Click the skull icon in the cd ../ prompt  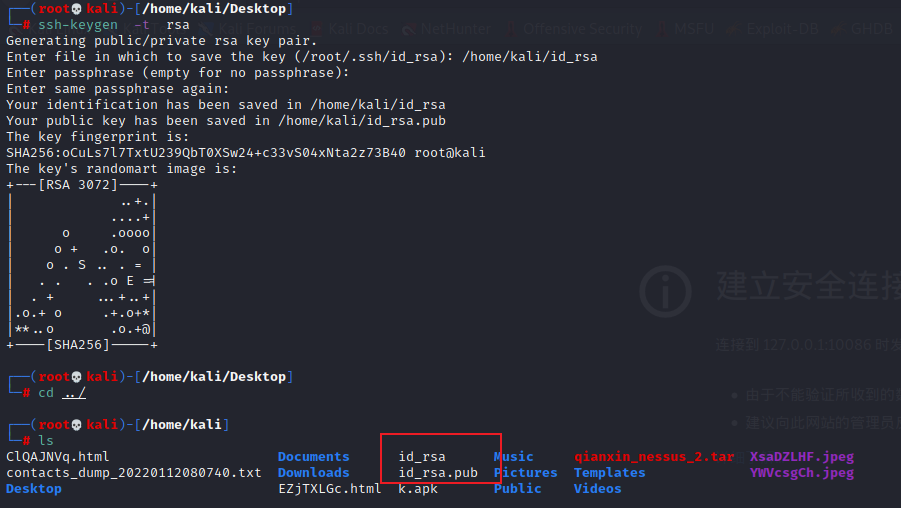coord(77,377)
